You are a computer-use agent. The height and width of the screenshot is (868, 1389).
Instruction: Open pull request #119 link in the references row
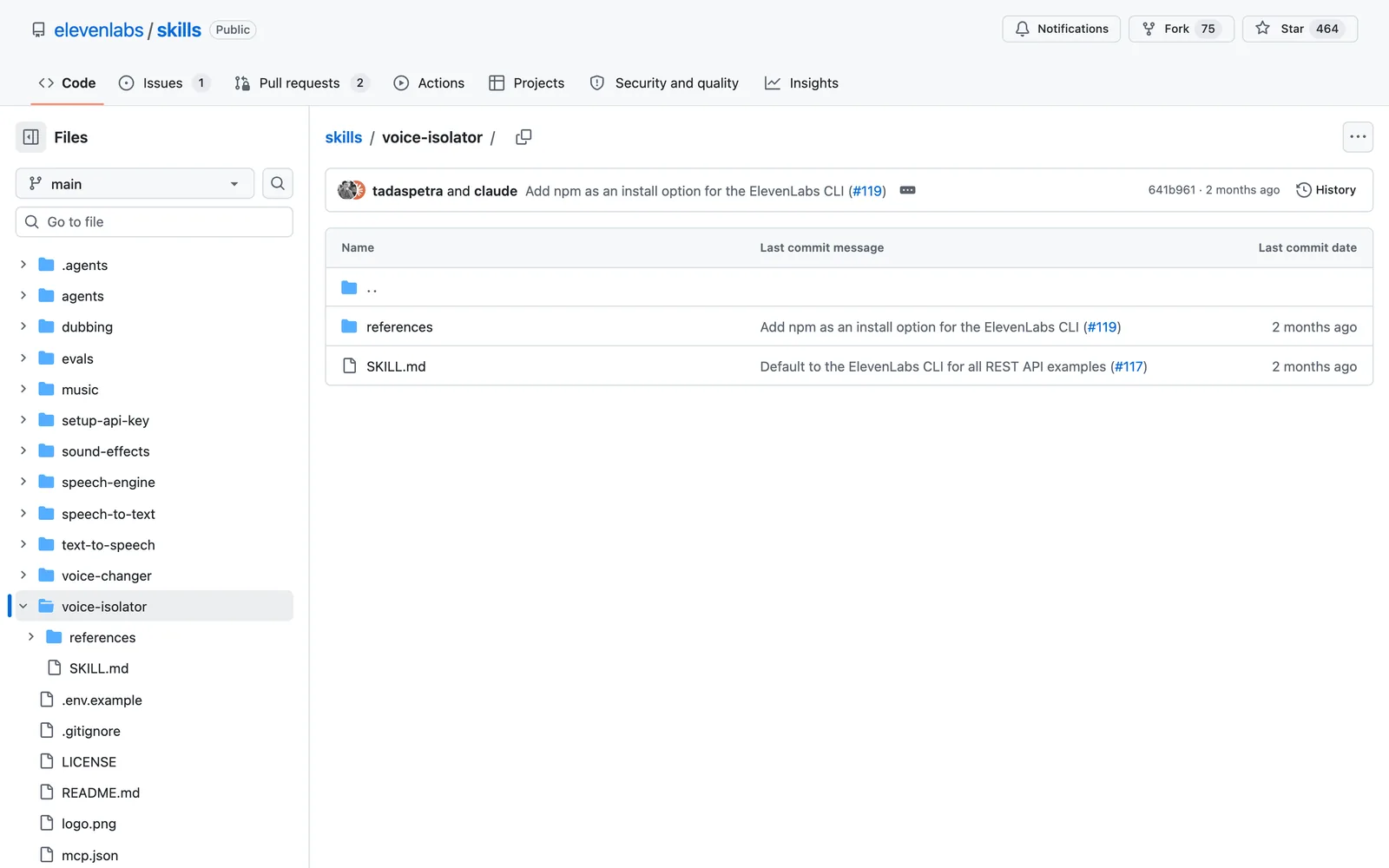tap(1103, 327)
